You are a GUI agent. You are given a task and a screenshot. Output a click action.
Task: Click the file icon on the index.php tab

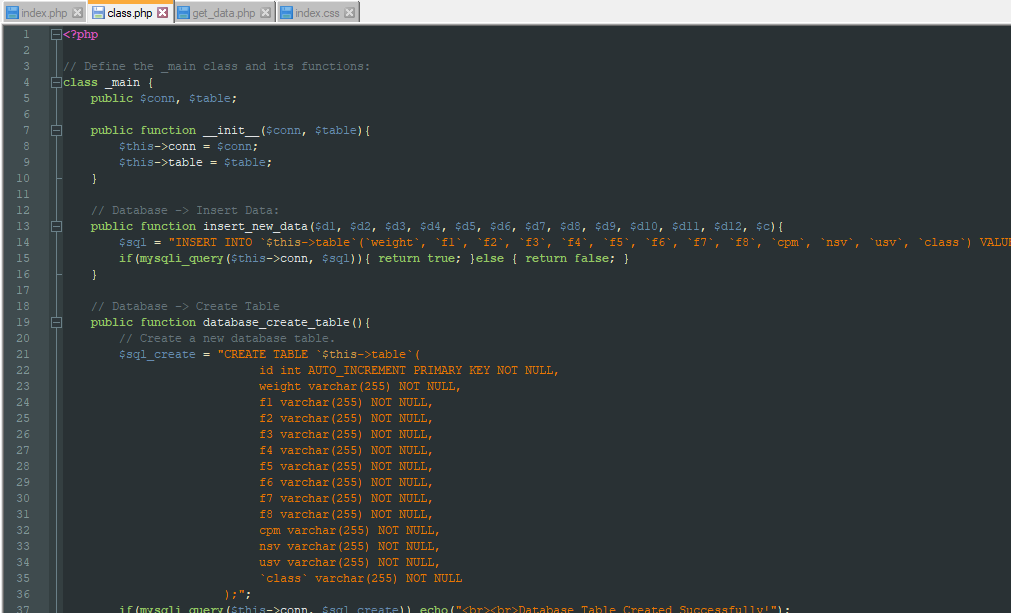coord(13,13)
